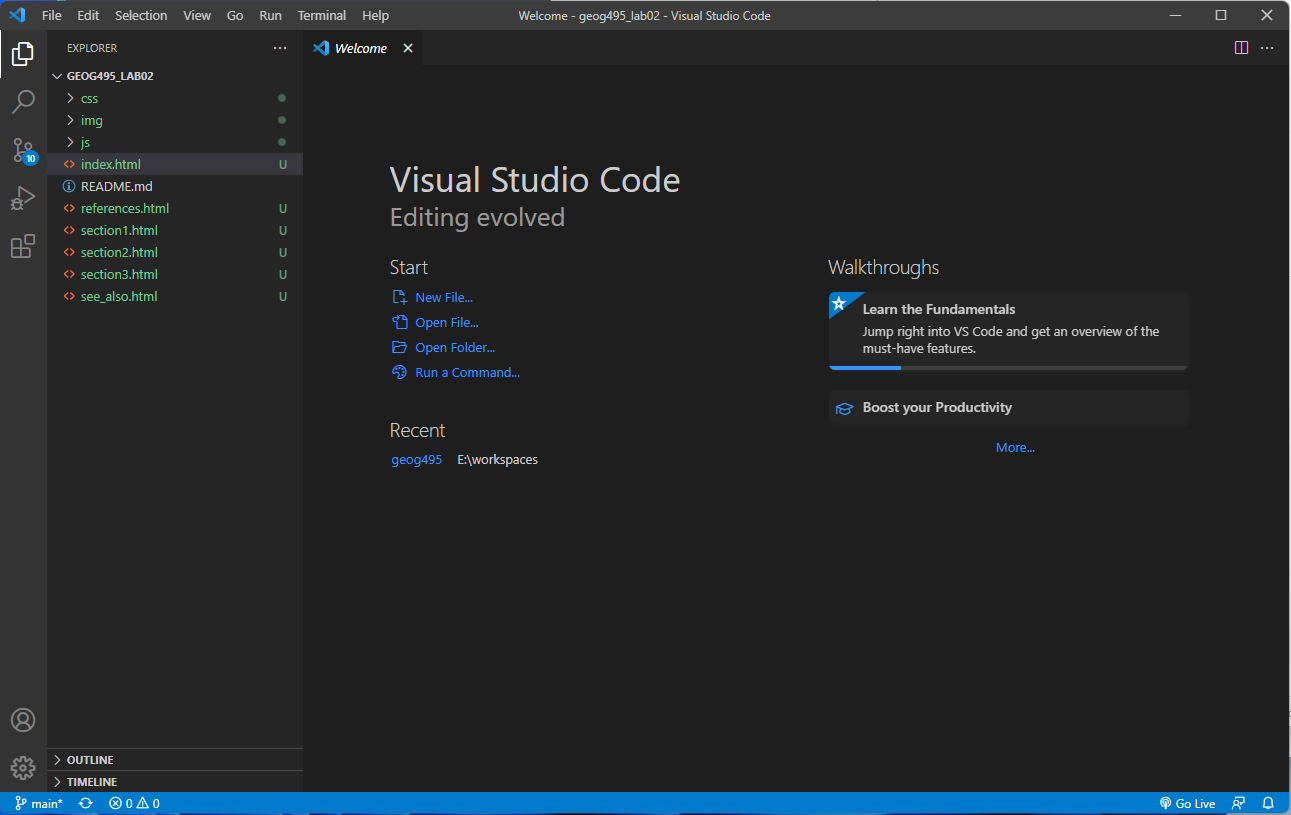This screenshot has width=1291, height=815.
Task: Open the notifications bell
Action: coord(1268,803)
